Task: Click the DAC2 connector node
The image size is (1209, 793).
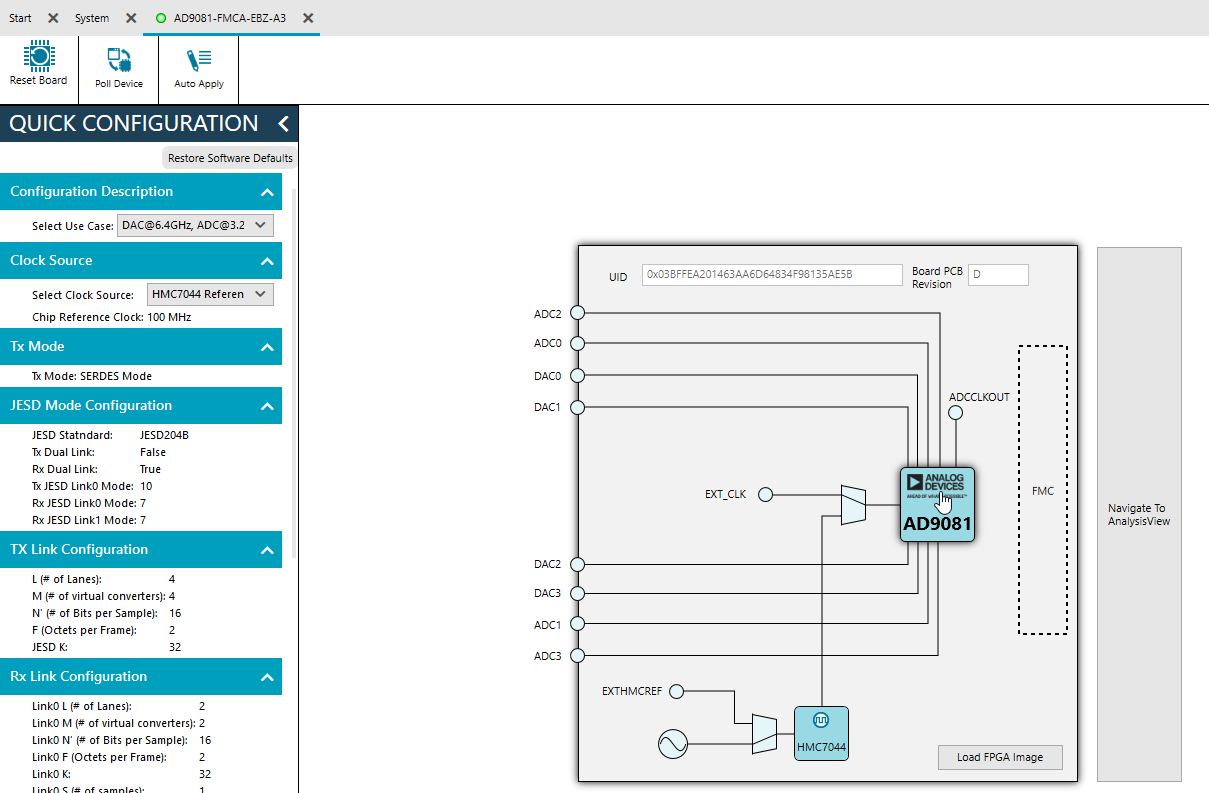Action: click(x=577, y=564)
